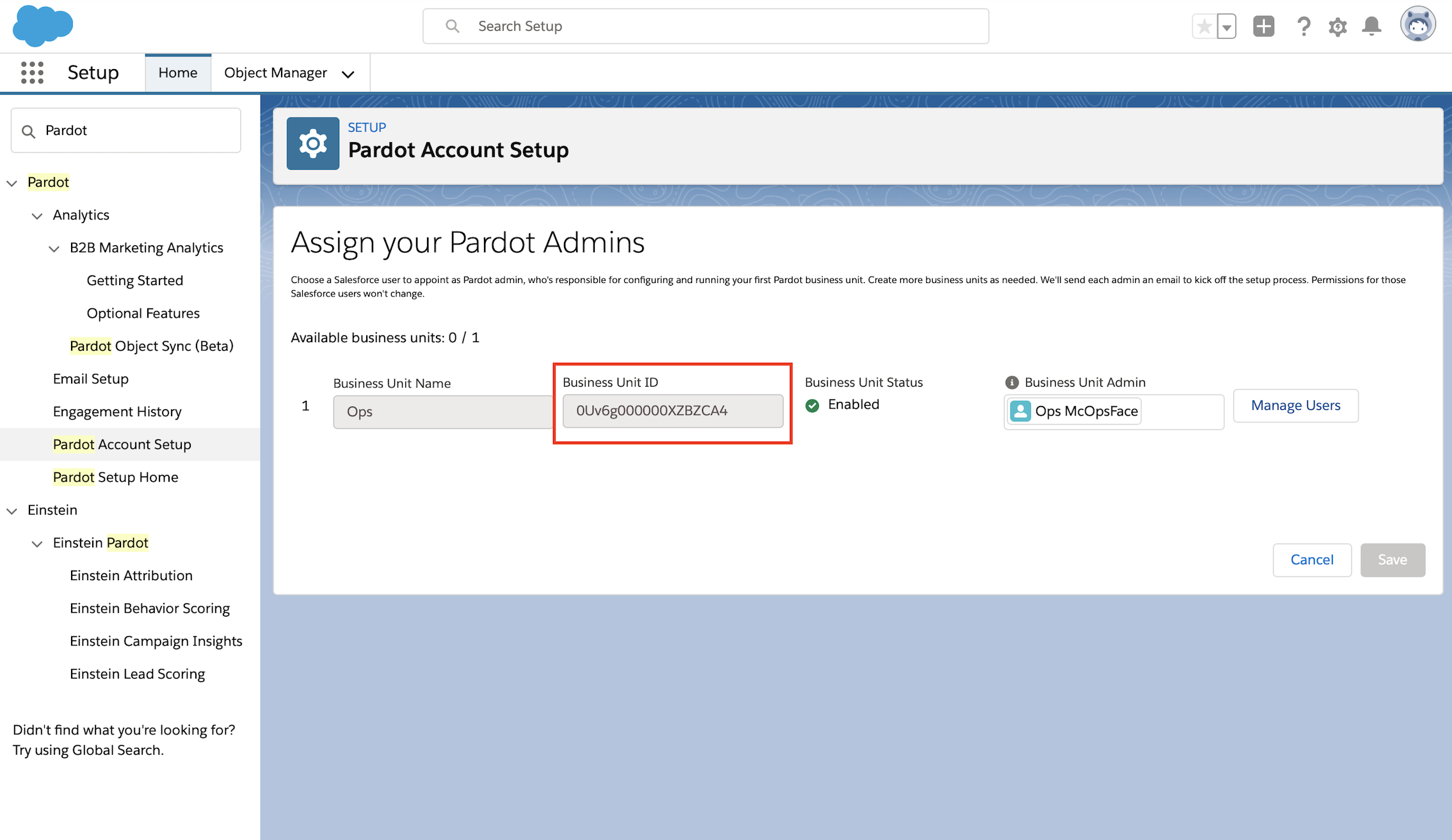Click the Cancel button

click(x=1312, y=560)
